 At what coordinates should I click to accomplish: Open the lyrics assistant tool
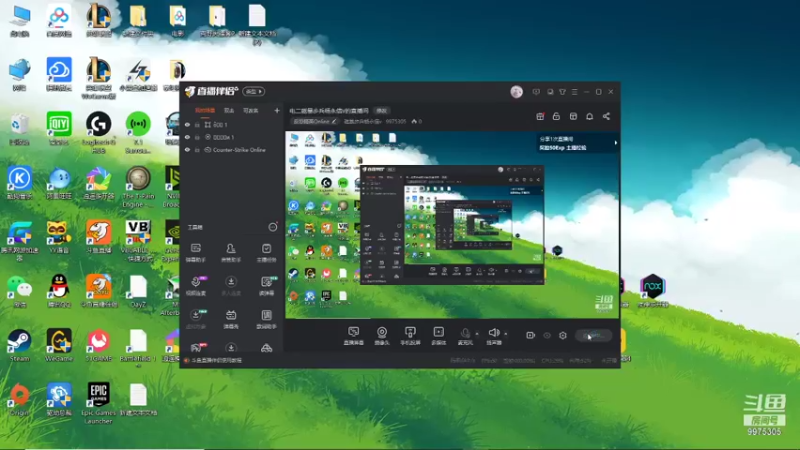[266, 319]
